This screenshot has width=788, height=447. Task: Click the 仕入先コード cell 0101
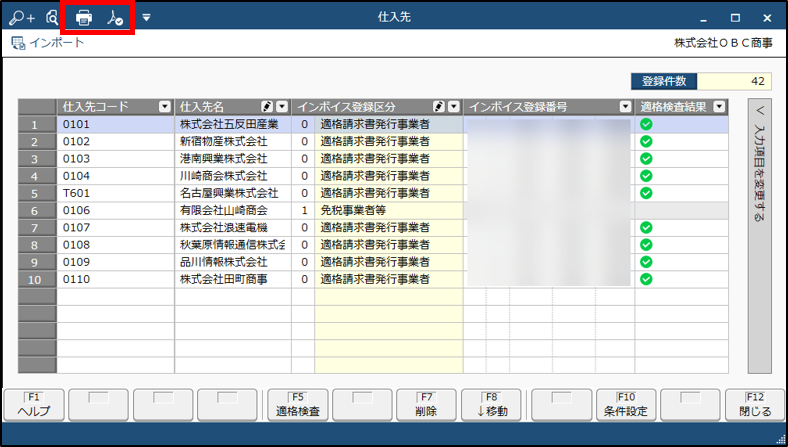[116, 124]
